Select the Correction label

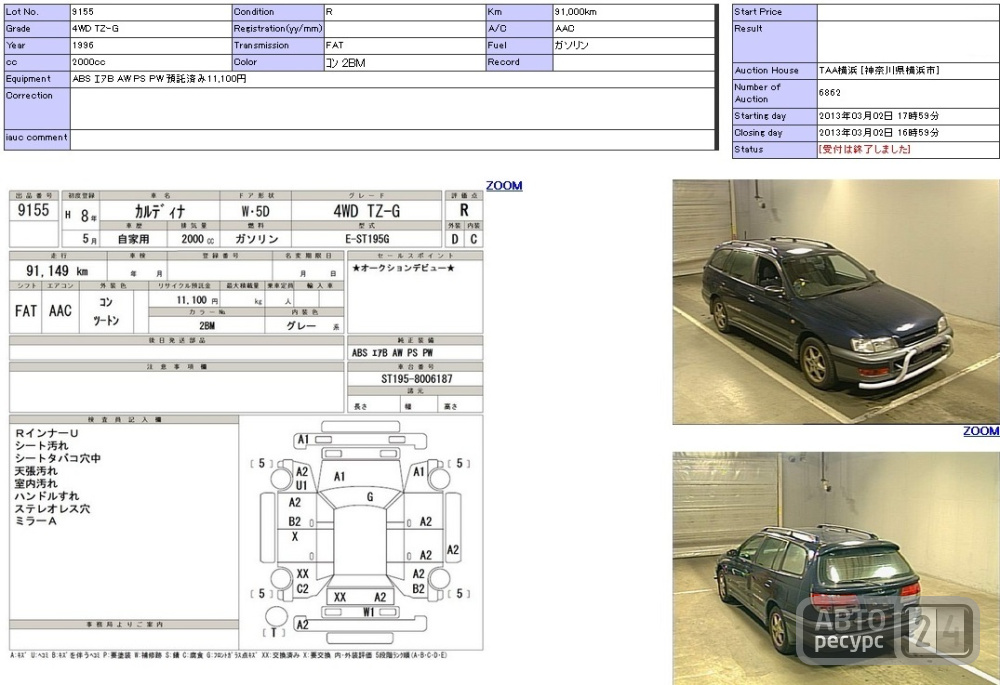pyautogui.click(x=29, y=96)
